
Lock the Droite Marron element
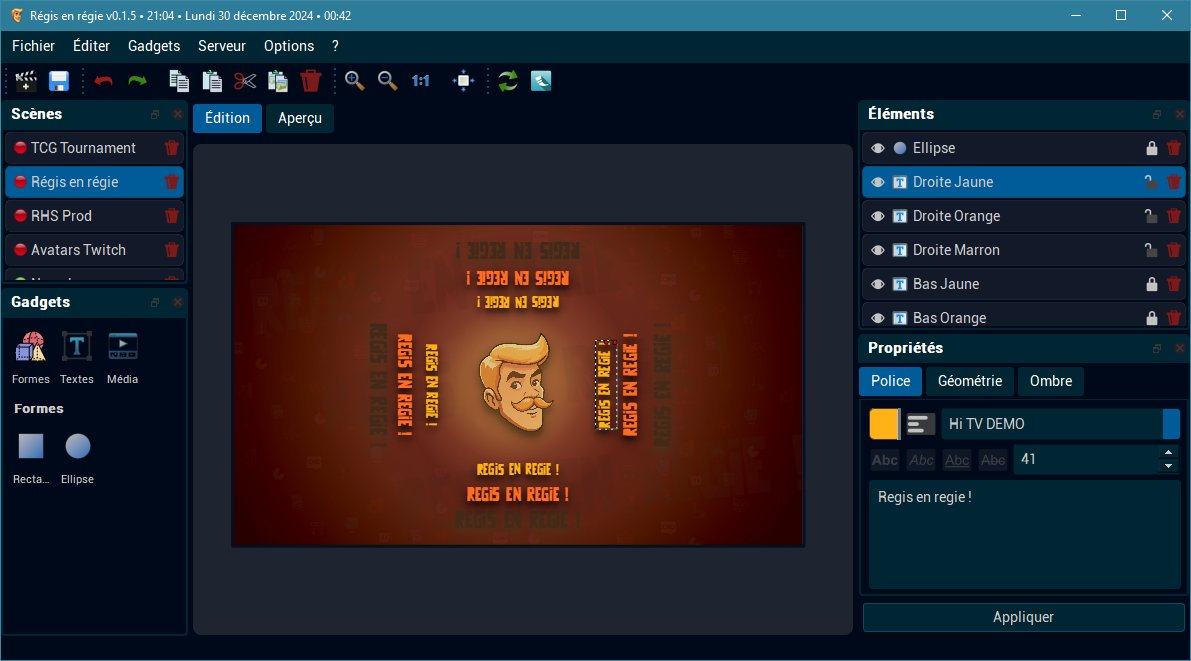(x=1152, y=250)
